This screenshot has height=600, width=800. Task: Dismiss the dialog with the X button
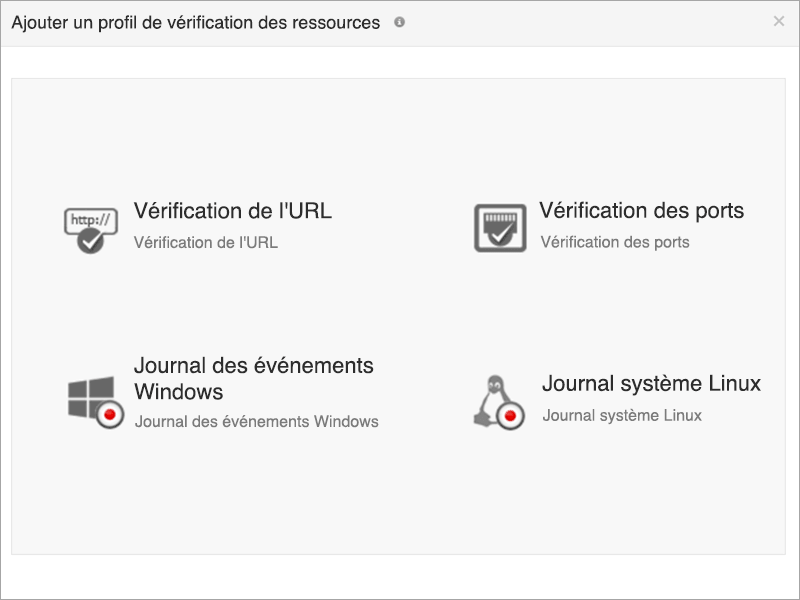[x=779, y=21]
